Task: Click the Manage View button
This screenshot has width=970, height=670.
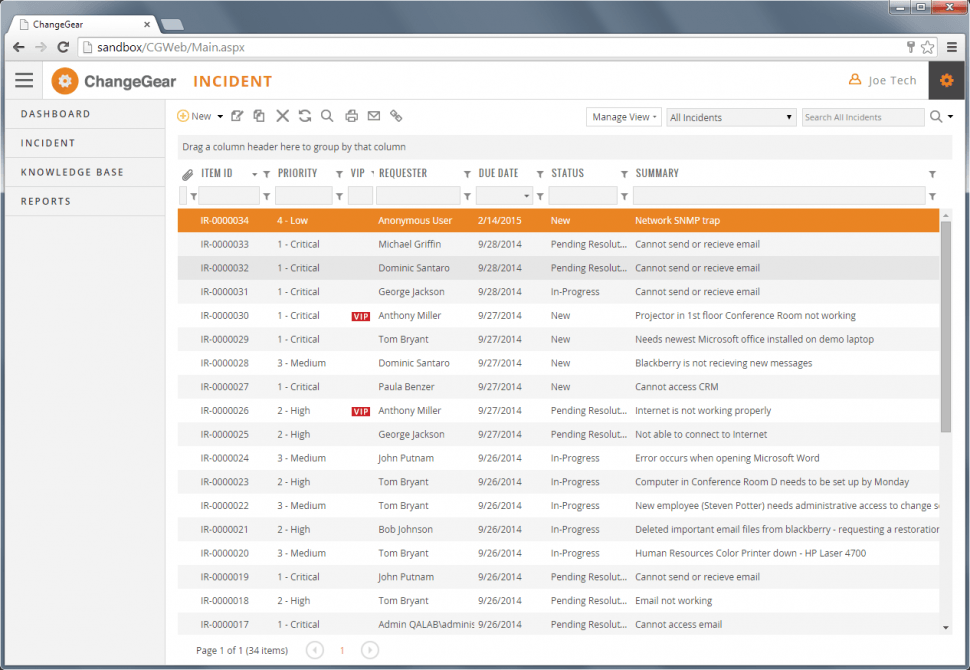Action: point(623,117)
